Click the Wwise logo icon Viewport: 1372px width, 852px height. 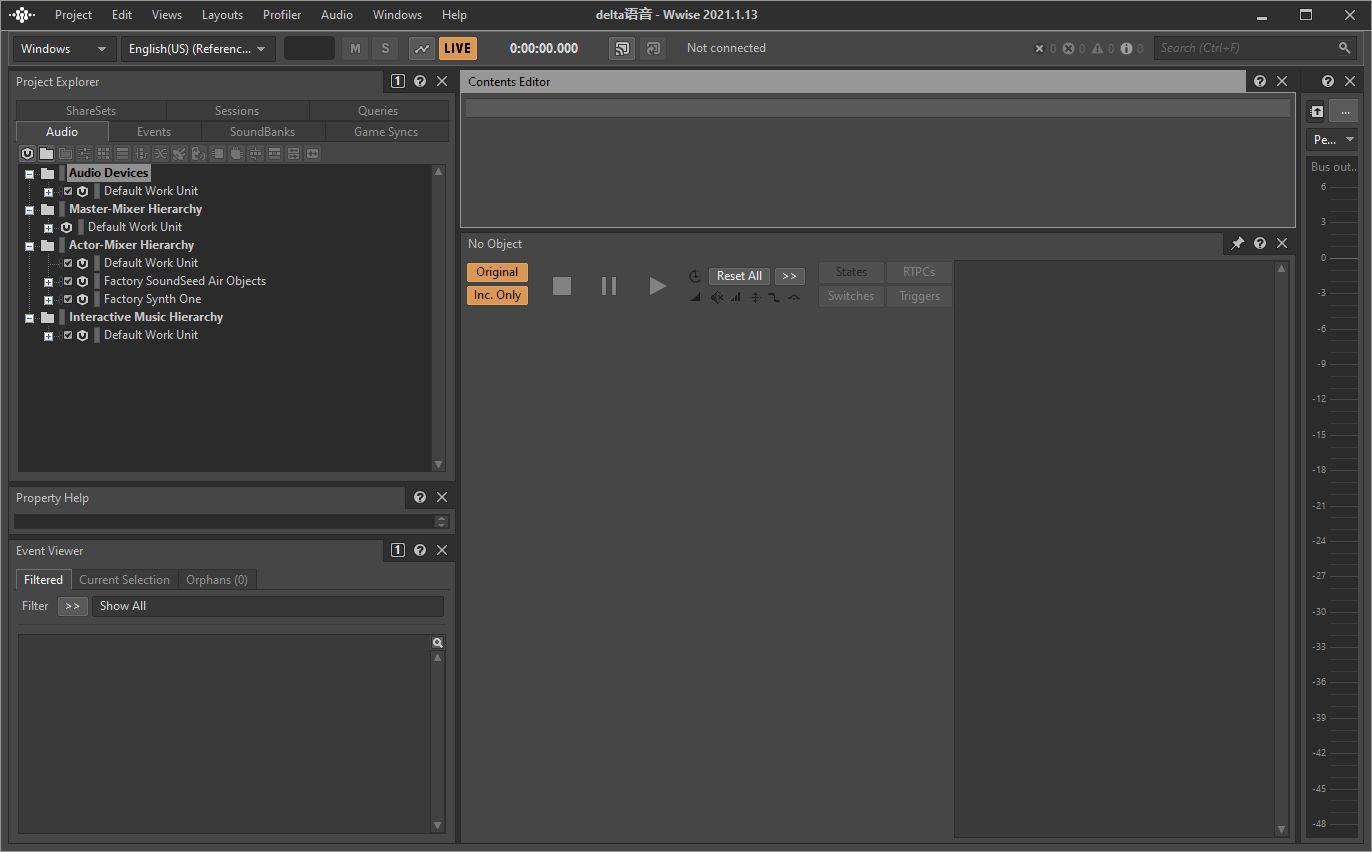pyautogui.click(x=22, y=15)
